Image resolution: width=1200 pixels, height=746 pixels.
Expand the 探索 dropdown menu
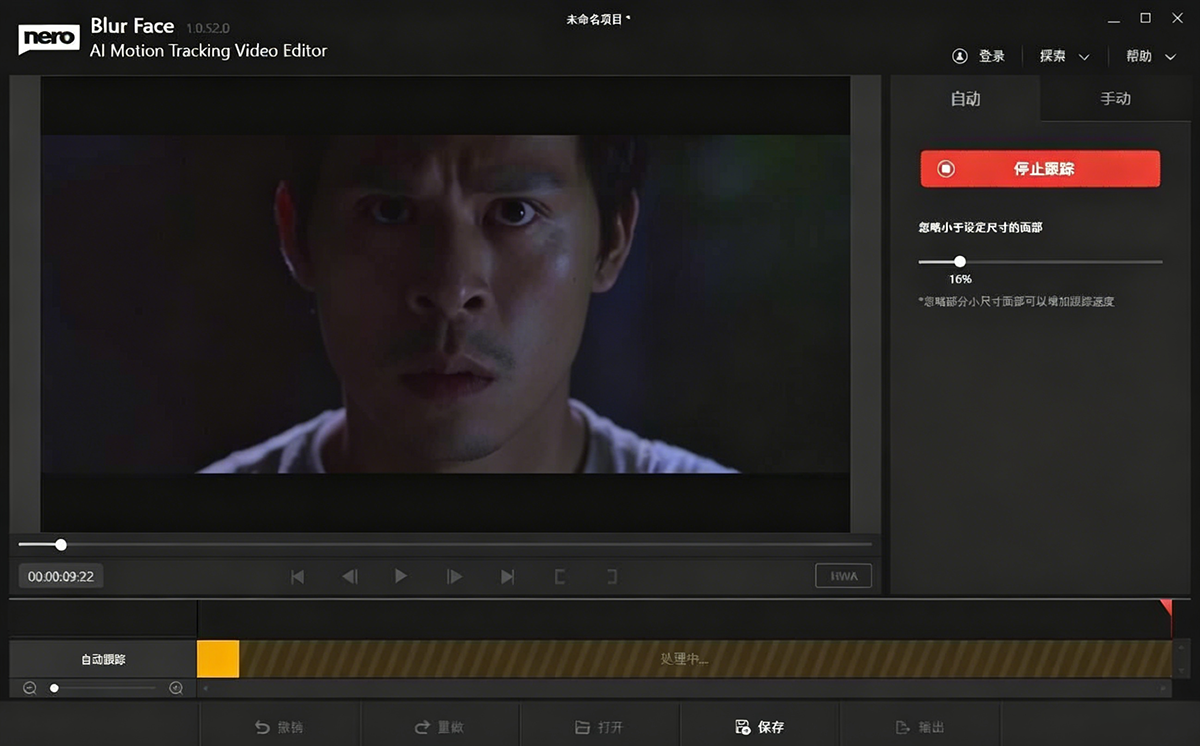[1064, 56]
